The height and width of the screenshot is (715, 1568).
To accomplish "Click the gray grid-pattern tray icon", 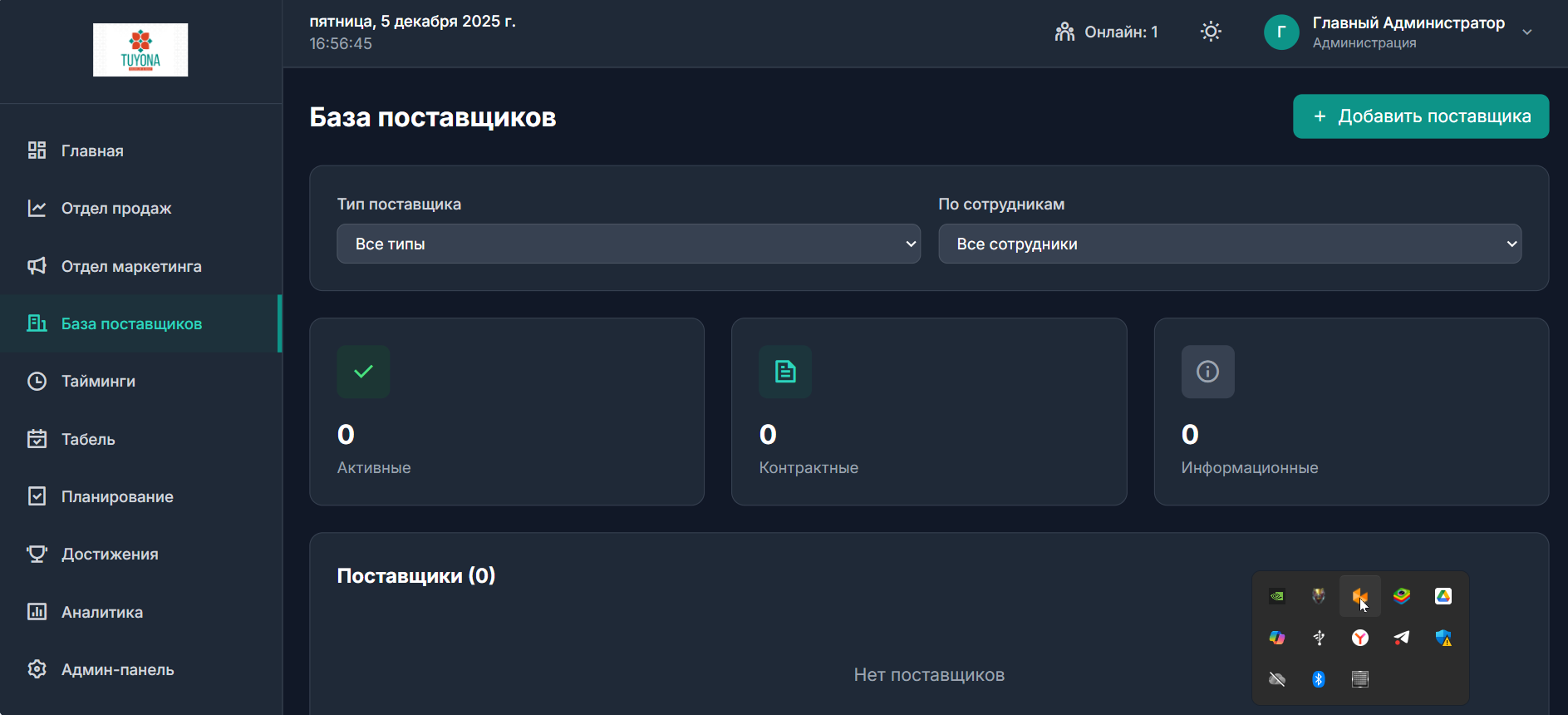I will (1360, 679).
